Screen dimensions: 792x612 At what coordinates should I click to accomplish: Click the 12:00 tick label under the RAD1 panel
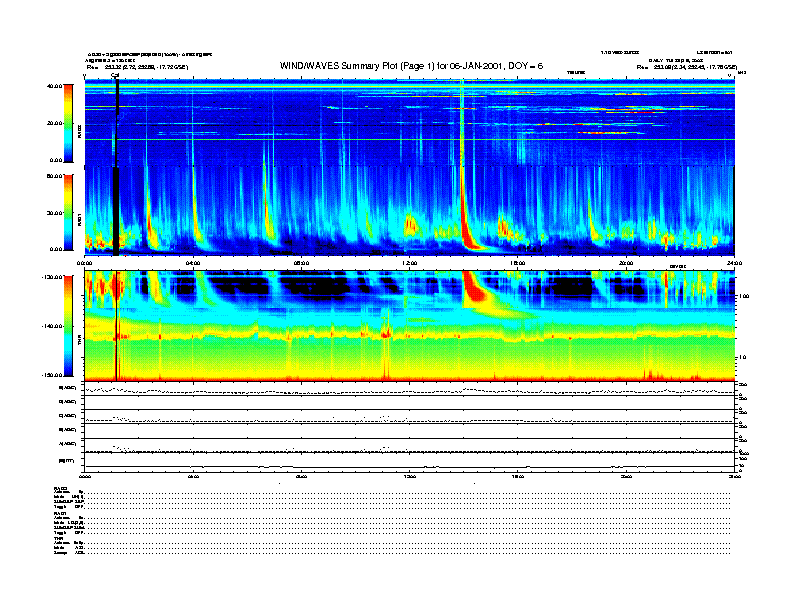(x=410, y=263)
